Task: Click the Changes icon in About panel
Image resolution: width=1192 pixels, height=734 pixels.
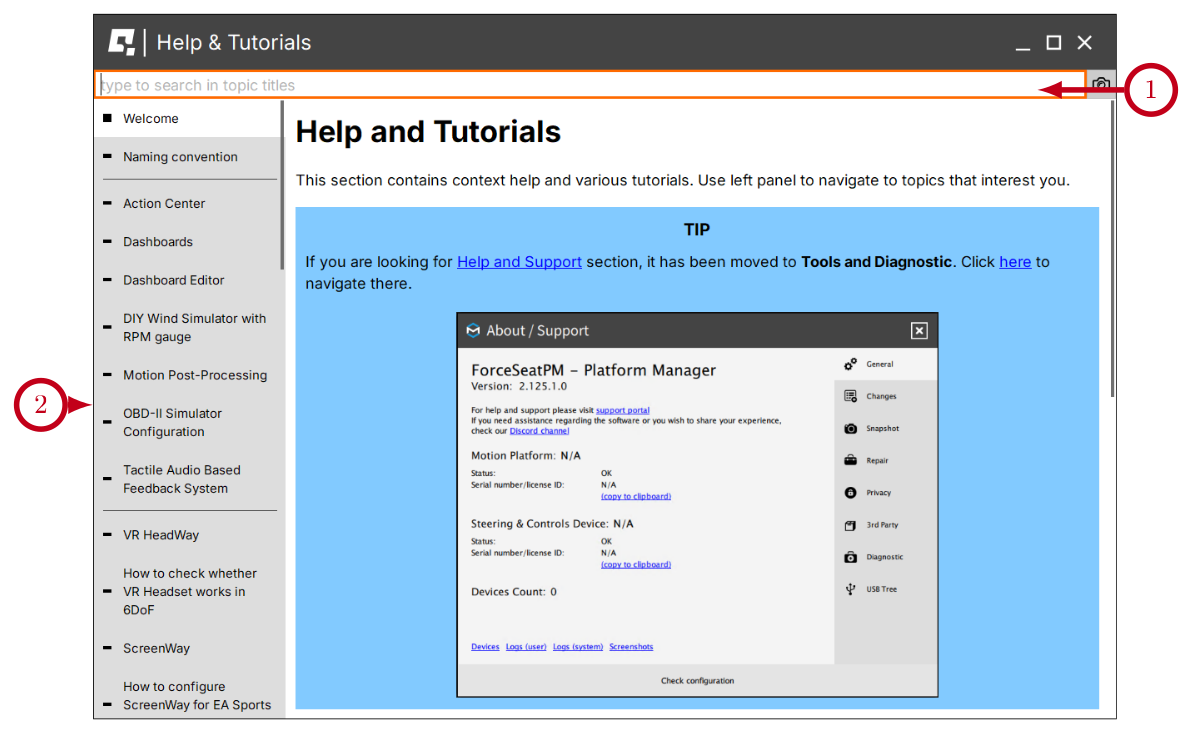Action: tap(850, 396)
